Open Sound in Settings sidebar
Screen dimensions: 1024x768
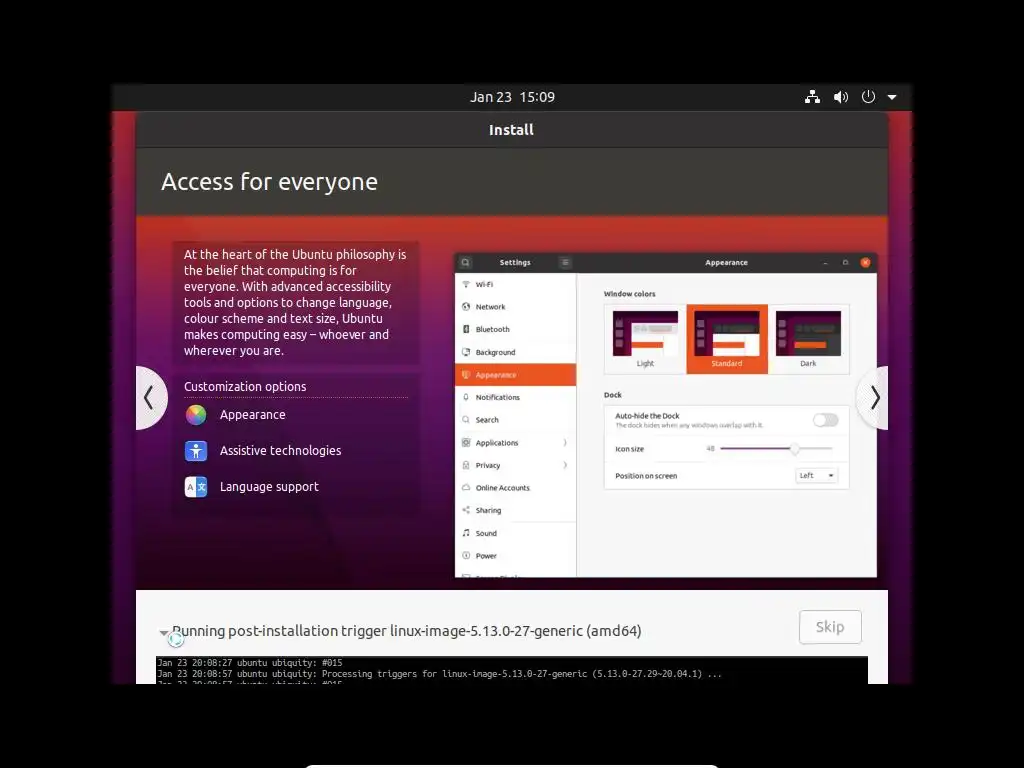(515, 534)
